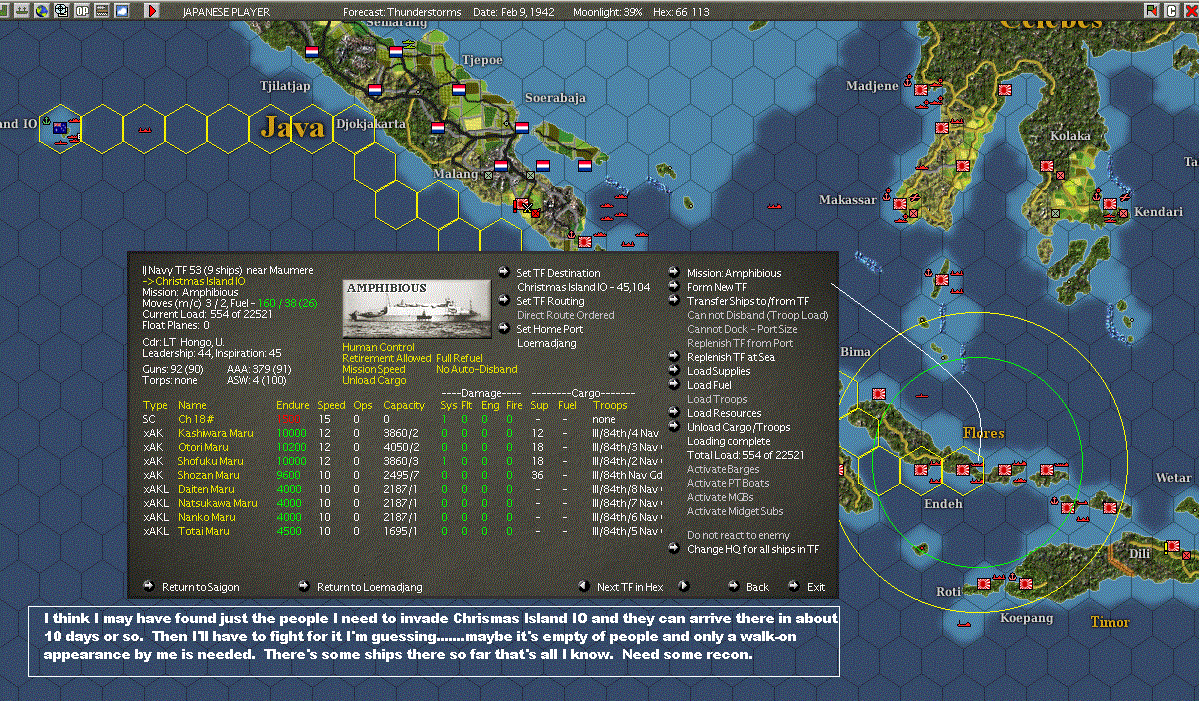Screen dimensions: 1199x701
Task: Toggle No Auto-Disband setting
Action: 476,369
